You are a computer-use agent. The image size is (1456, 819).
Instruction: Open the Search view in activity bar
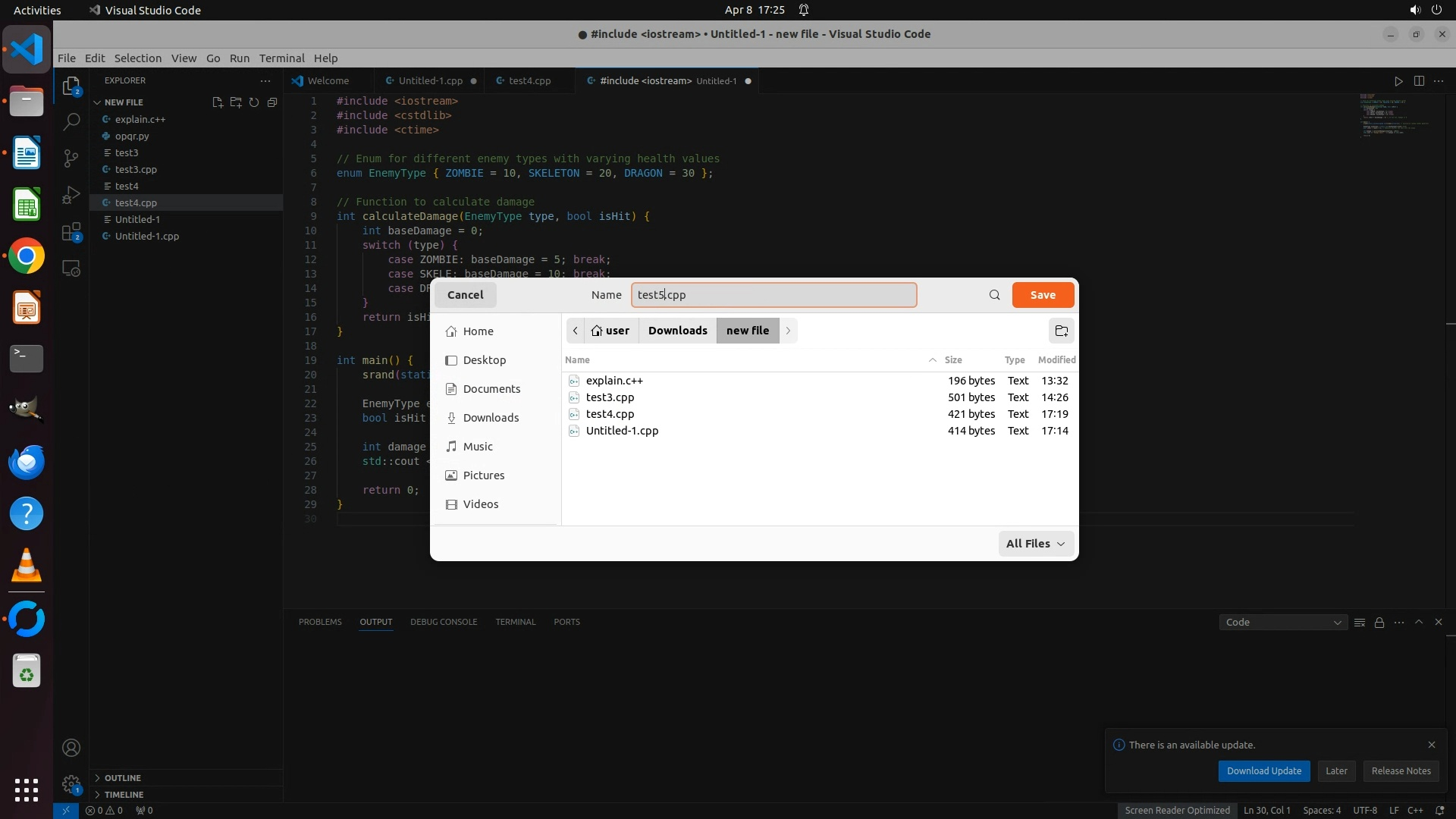[x=71, y=121]
